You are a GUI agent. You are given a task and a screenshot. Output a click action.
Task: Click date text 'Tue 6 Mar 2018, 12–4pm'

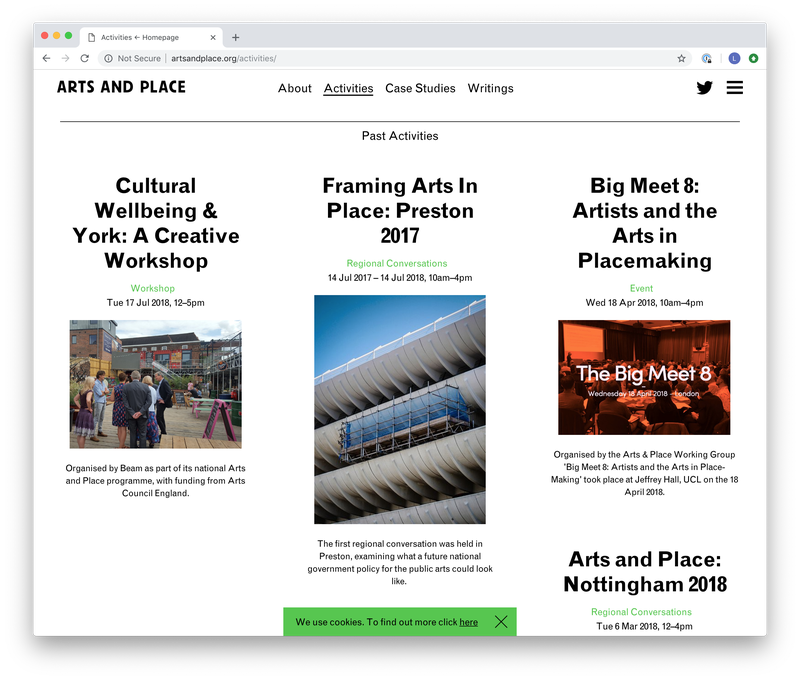pyautogui.click(x=644, y=626)
